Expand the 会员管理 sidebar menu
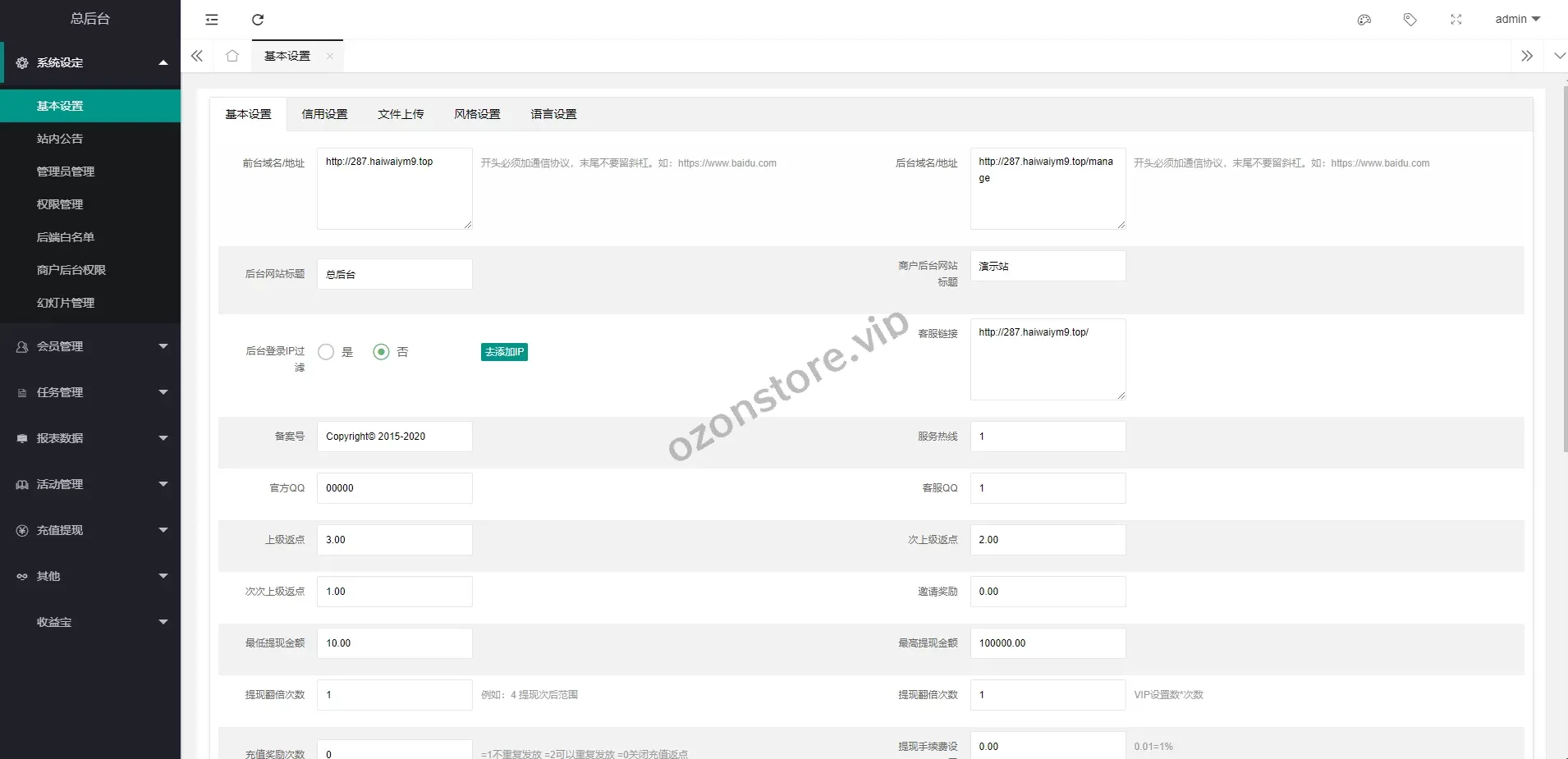The height and width of the screenshot is (759, 1568). [90, 346]
